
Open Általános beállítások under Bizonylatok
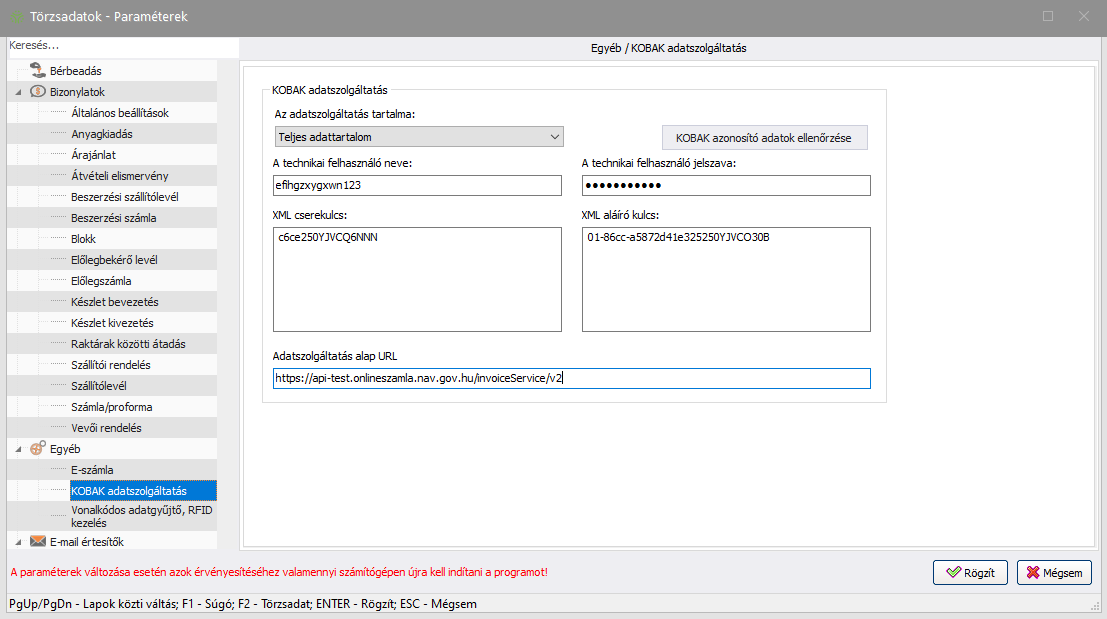point(120,113)
